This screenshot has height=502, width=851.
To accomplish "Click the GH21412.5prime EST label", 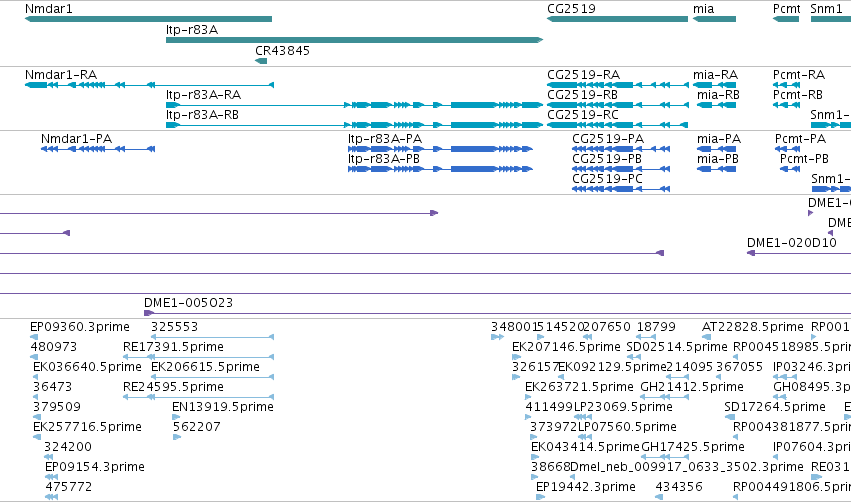I will click(x=692, y=387).
